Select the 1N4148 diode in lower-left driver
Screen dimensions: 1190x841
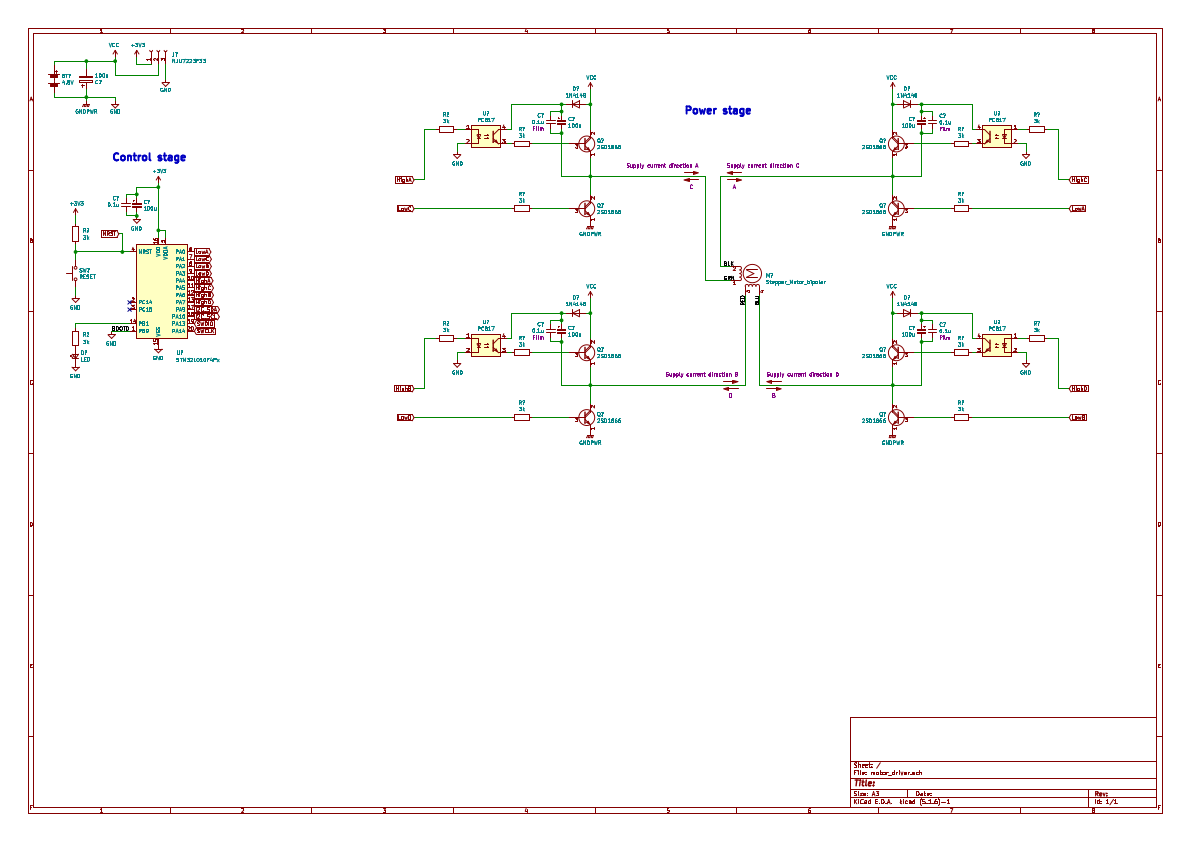pyautogui.click(x=577, y=313)
